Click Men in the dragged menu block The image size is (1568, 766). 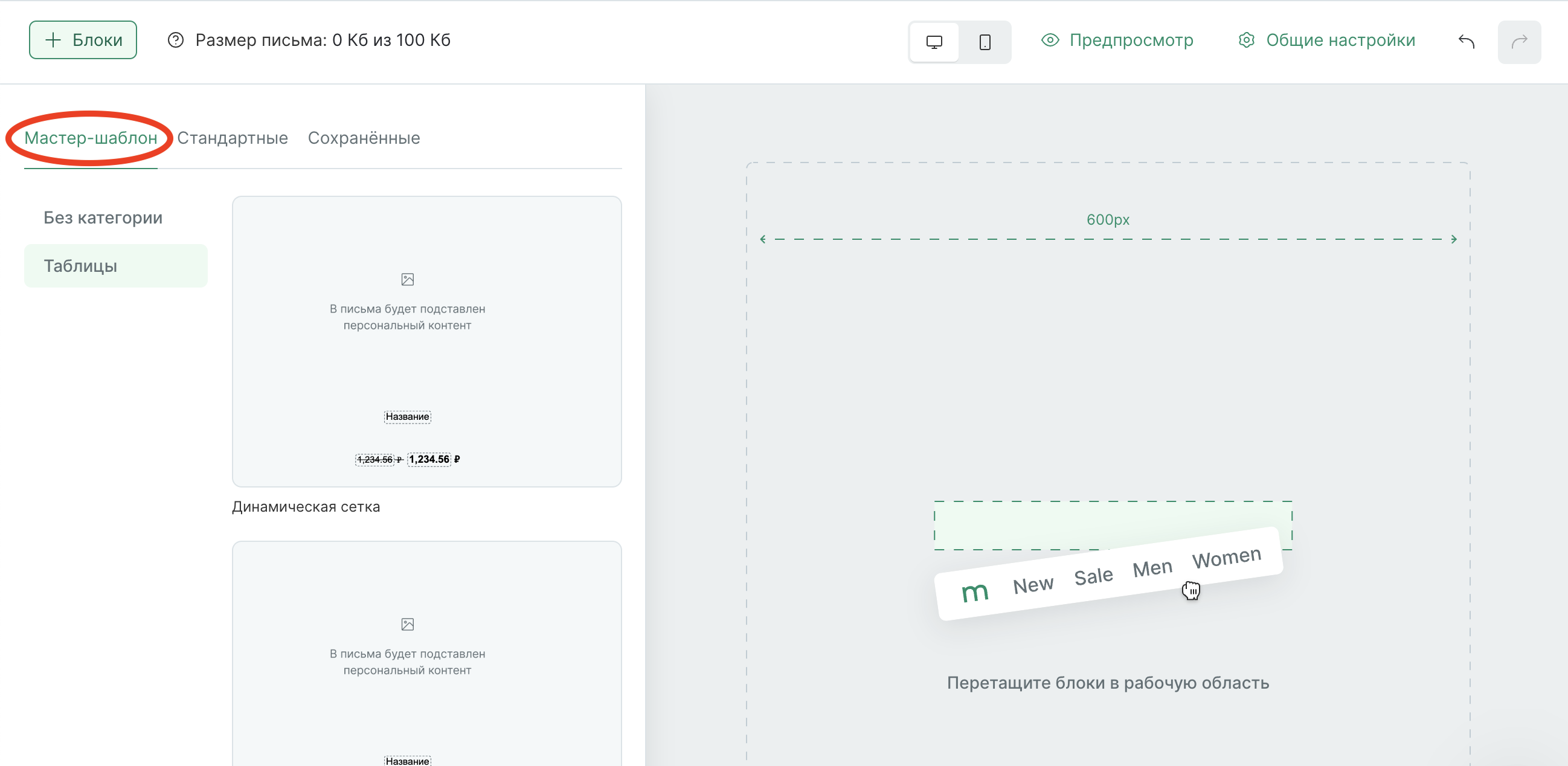[x=1152, y=568]
